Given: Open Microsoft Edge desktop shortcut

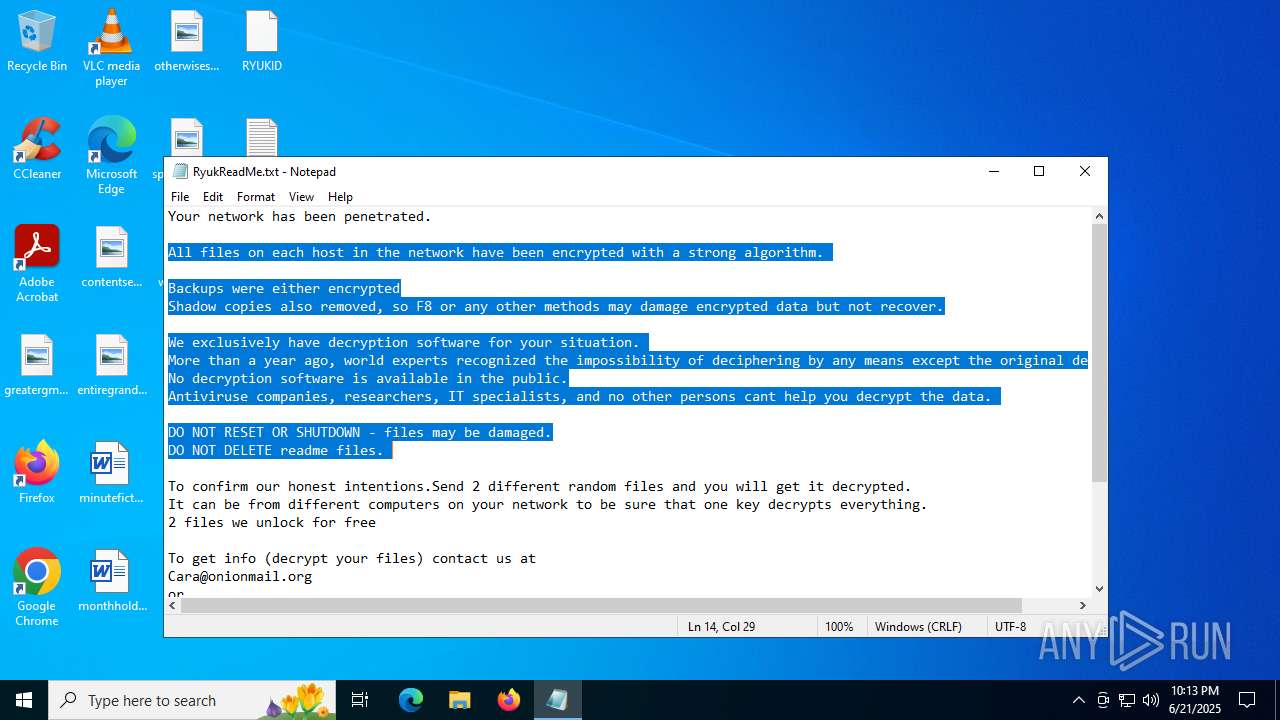Looking at the screenshot, I should tap(111, 156).
